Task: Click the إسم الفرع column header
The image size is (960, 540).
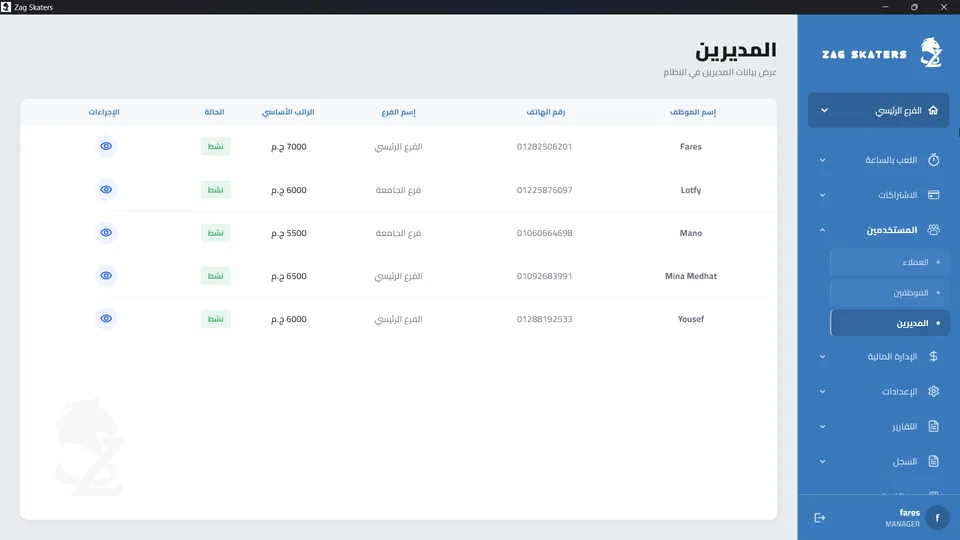Action: coord(398,112)
